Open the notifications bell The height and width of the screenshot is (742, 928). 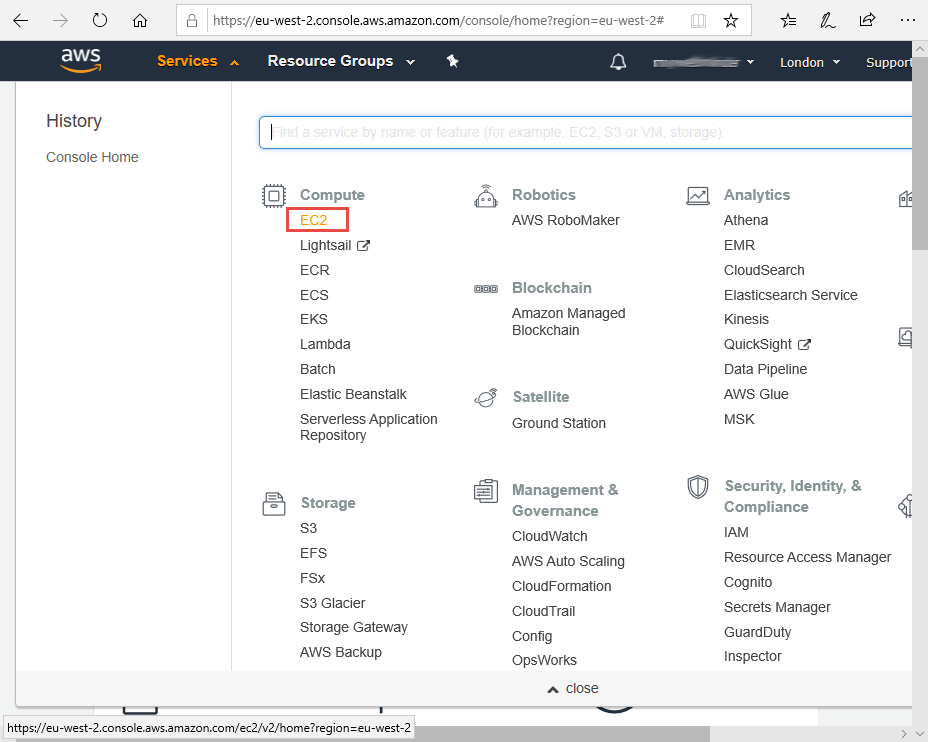(x=618, y=62)
